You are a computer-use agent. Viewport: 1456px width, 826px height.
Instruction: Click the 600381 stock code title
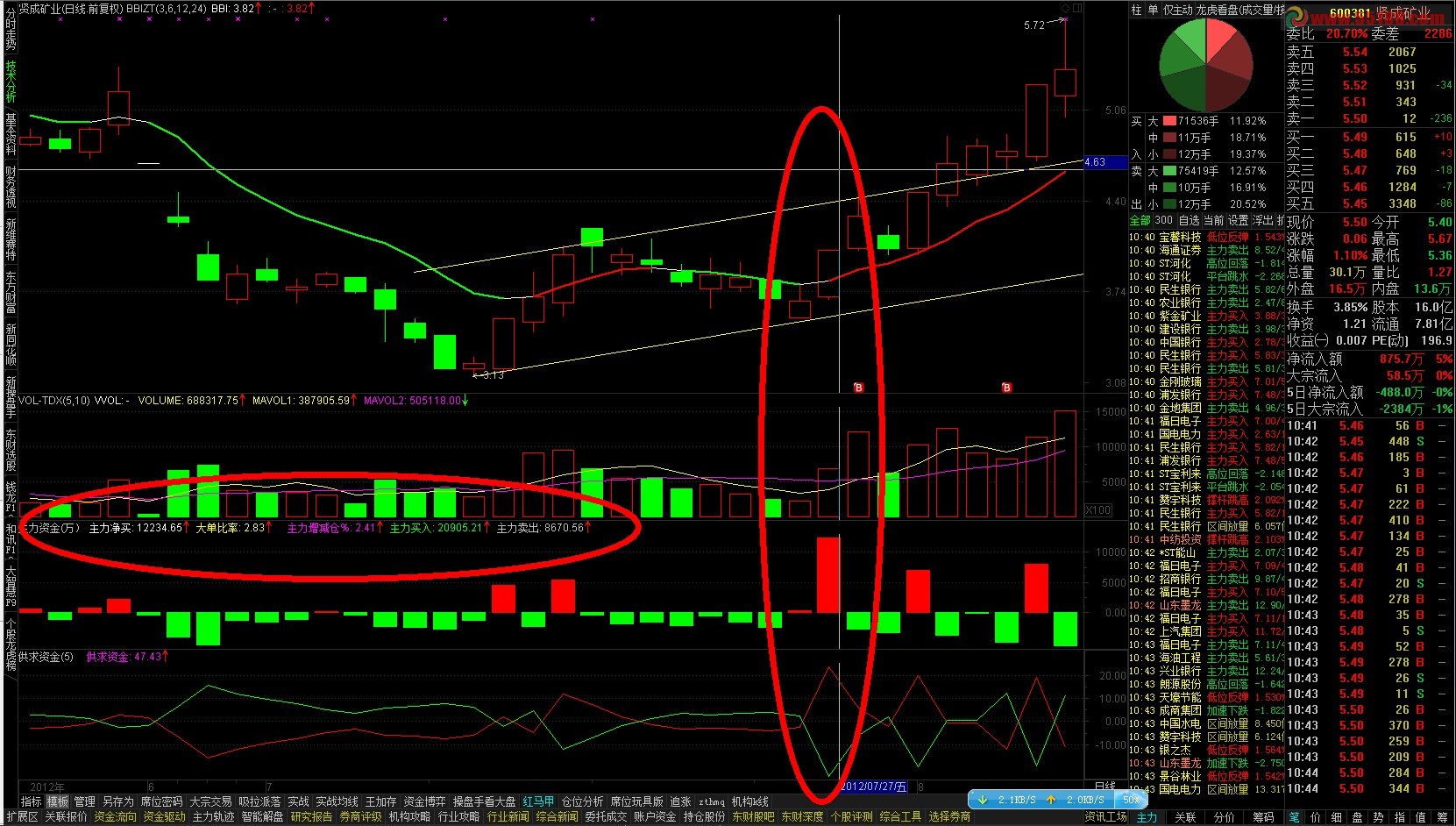click(x=1350, y=13)
